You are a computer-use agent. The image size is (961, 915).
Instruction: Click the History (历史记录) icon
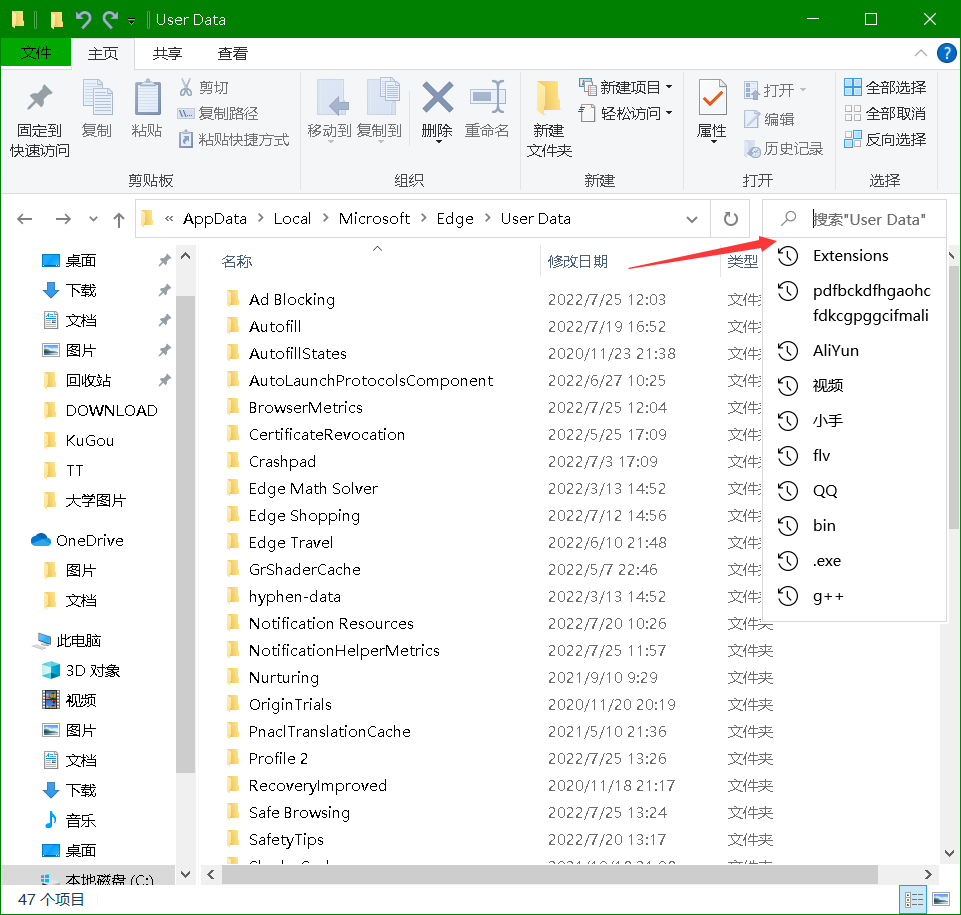pos(752,149)
